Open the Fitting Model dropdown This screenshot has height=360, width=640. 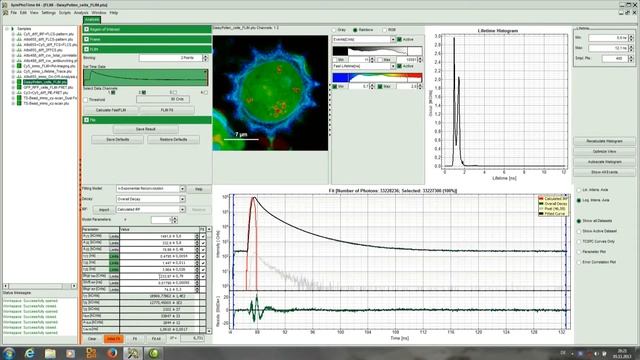tap(182, 189)
